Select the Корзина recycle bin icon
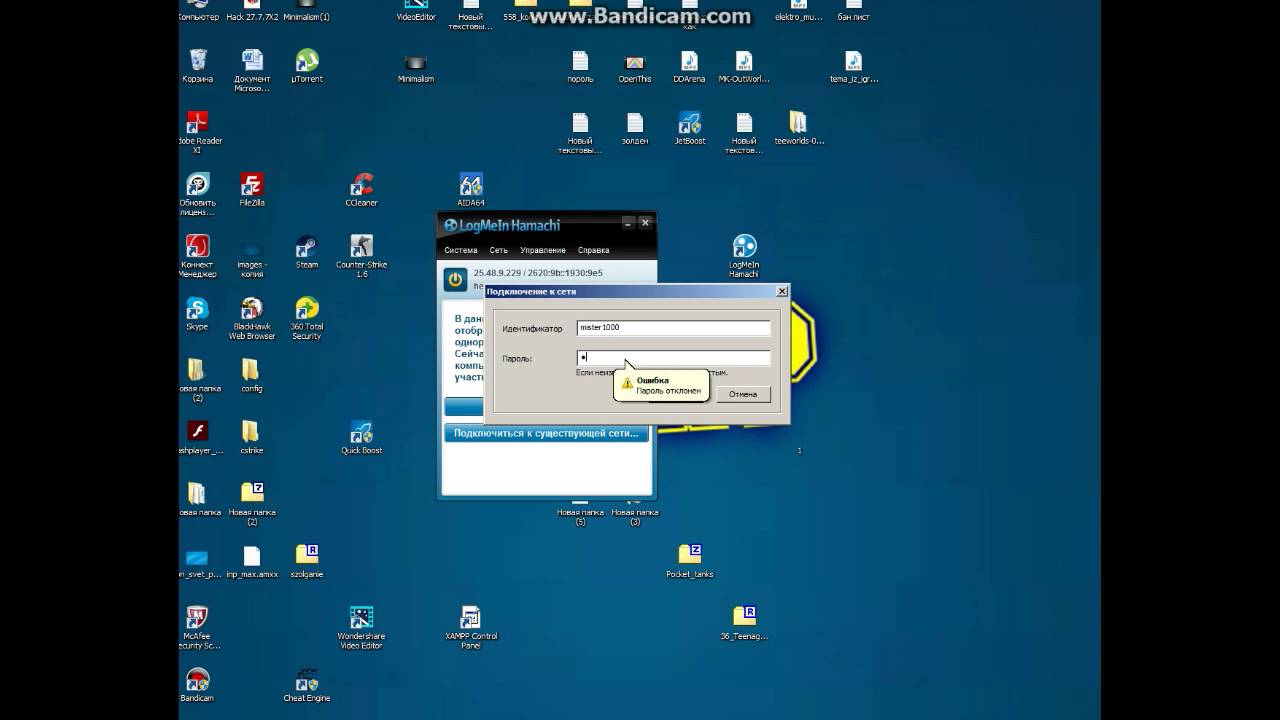Viewport: 1280px width, 720px height. point(197,66)
